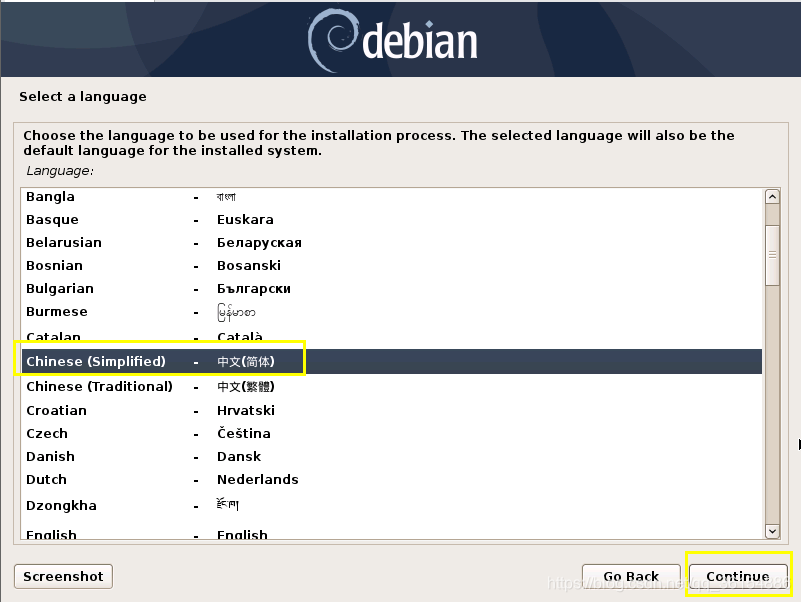
Task: Take a screenshot with the Screenshot button
Action: tap(63, 576)
